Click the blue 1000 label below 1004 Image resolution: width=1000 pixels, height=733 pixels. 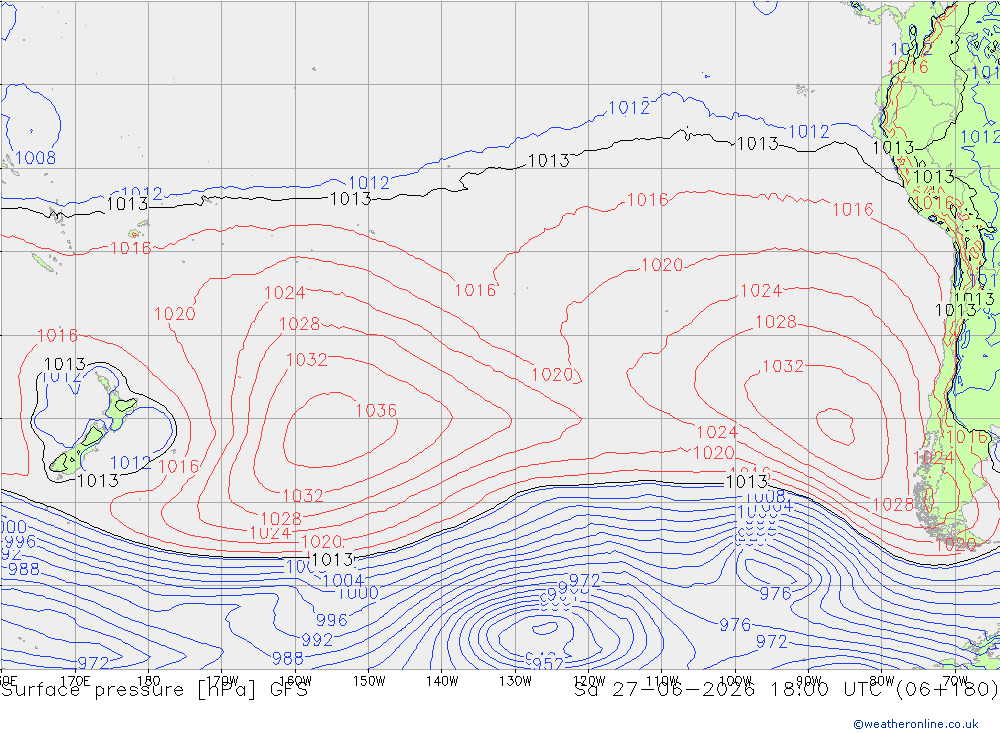coord(358,594)
